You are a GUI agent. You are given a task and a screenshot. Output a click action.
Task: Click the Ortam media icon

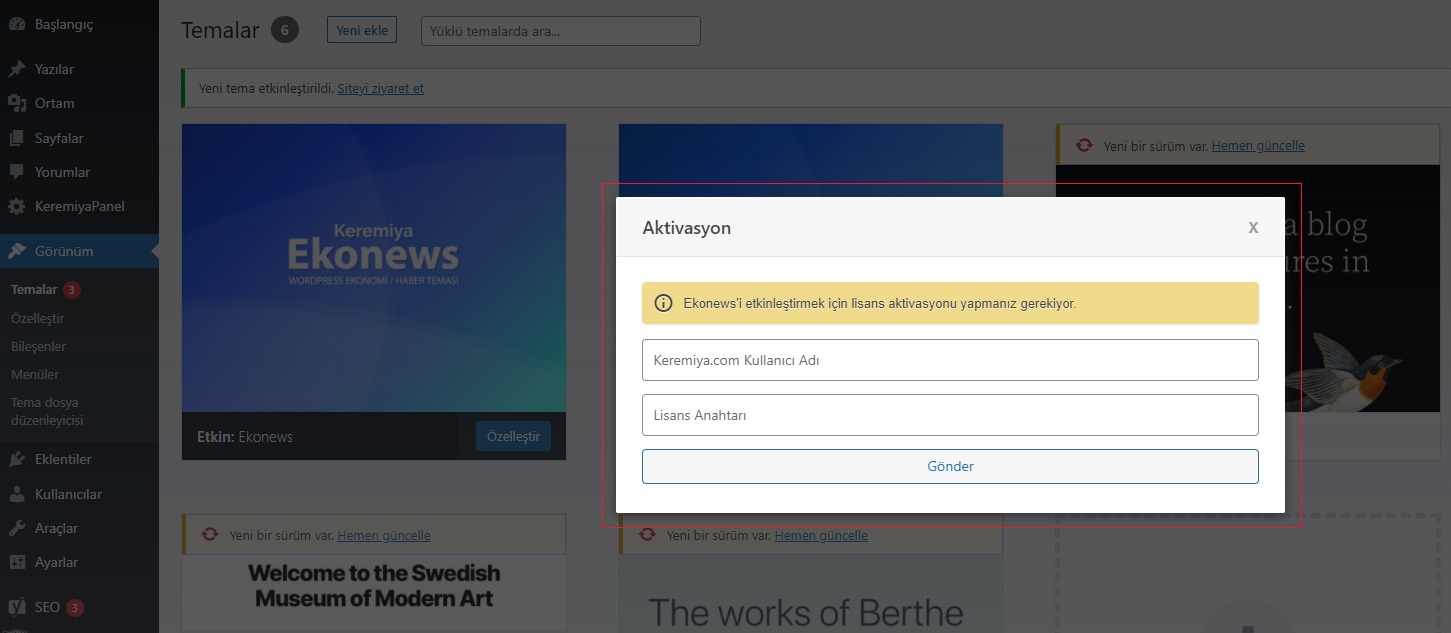(17, 103)
